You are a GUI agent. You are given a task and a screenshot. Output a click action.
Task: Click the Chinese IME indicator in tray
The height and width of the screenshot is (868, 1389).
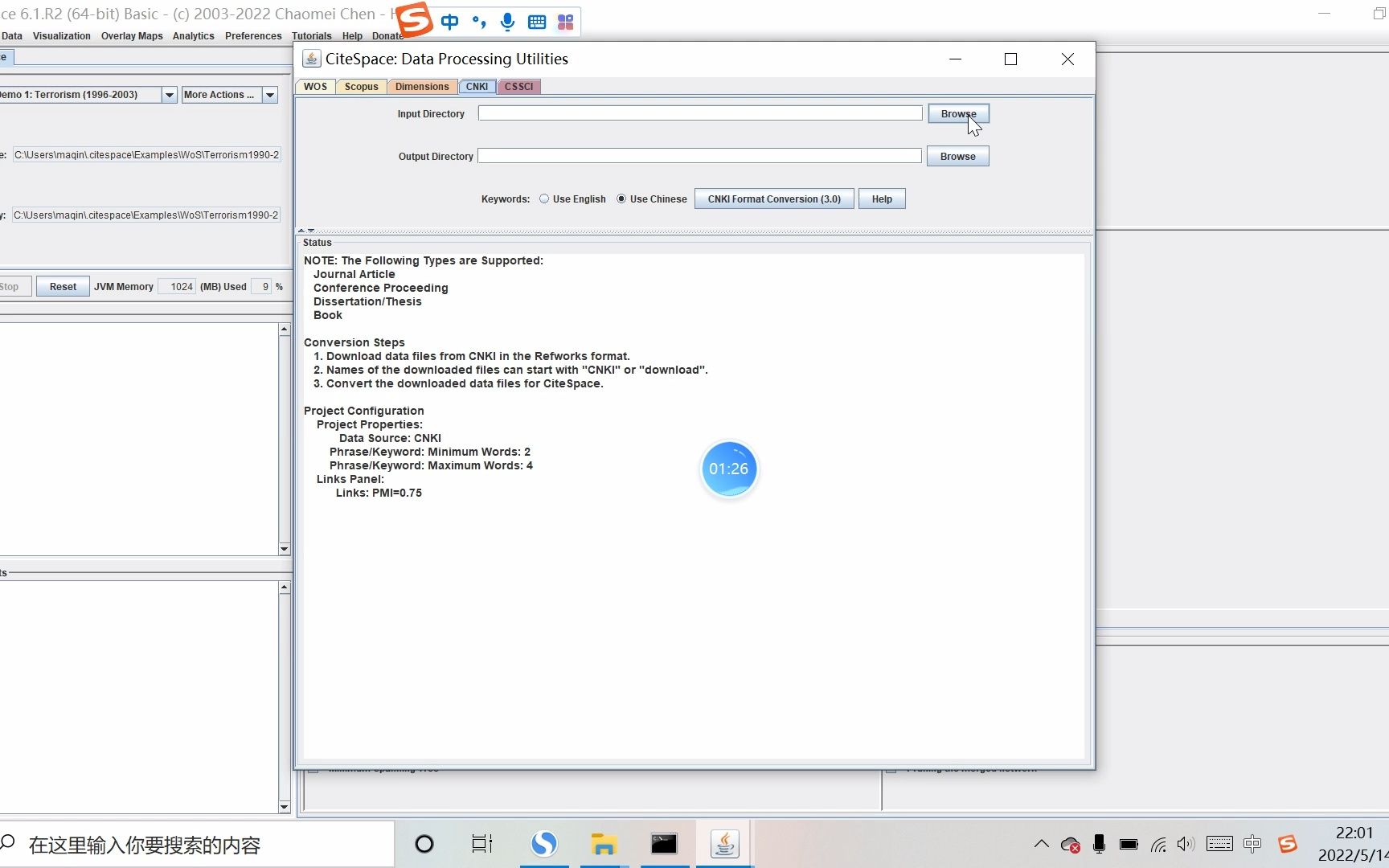coord(1252,844)
